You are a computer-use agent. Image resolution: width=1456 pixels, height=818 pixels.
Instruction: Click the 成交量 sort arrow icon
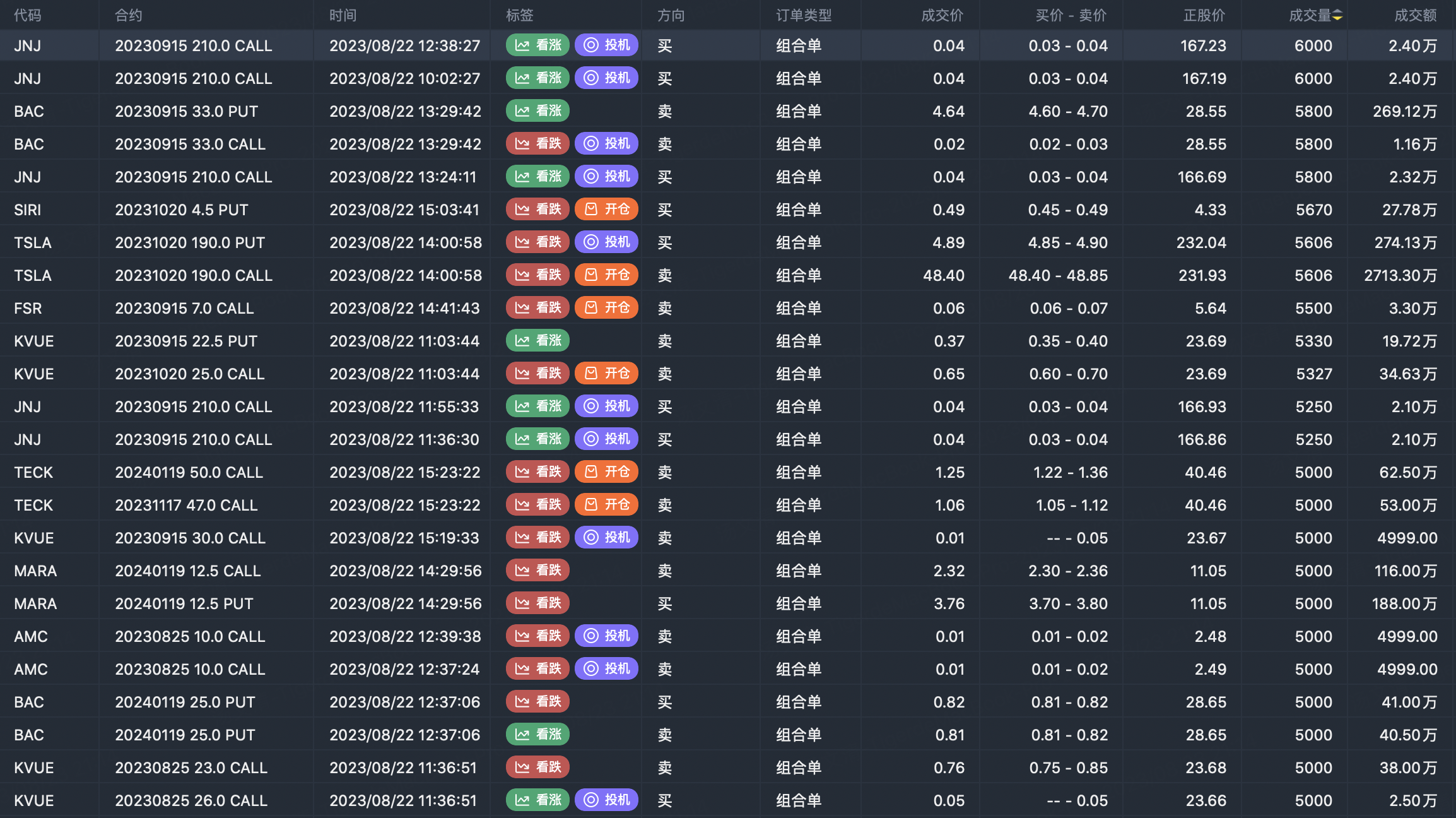1337,15
